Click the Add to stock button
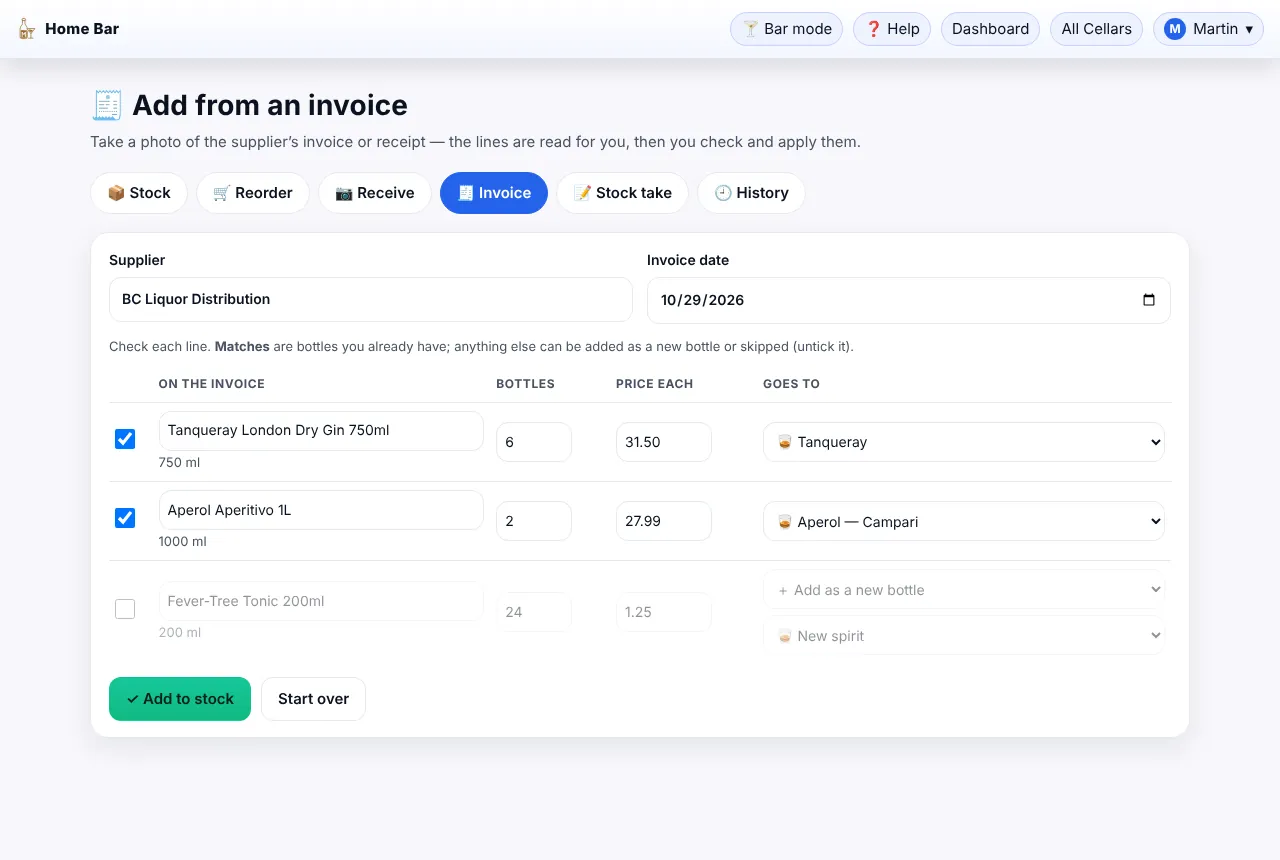The height and width of the screenshot is (860, 1280). pos(180,699)
